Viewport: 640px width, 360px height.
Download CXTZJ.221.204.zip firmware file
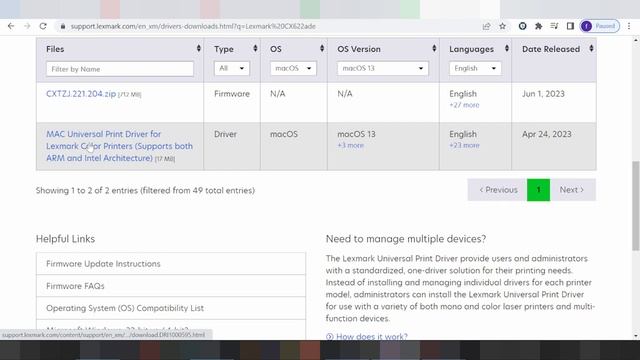tap(81, 94)
